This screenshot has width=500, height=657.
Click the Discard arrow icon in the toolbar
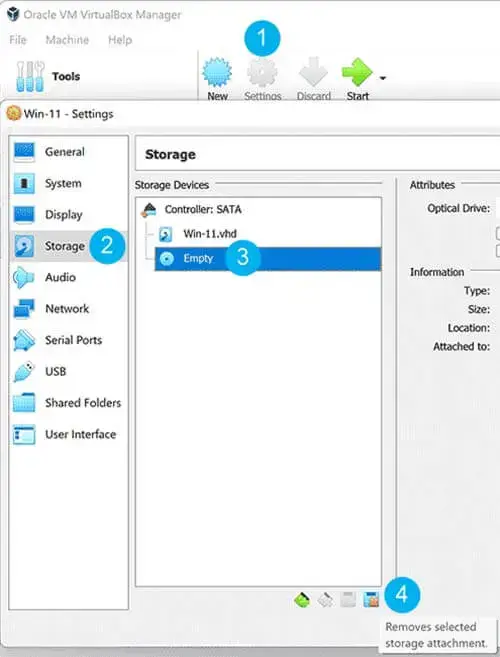[x=313, y=72]
